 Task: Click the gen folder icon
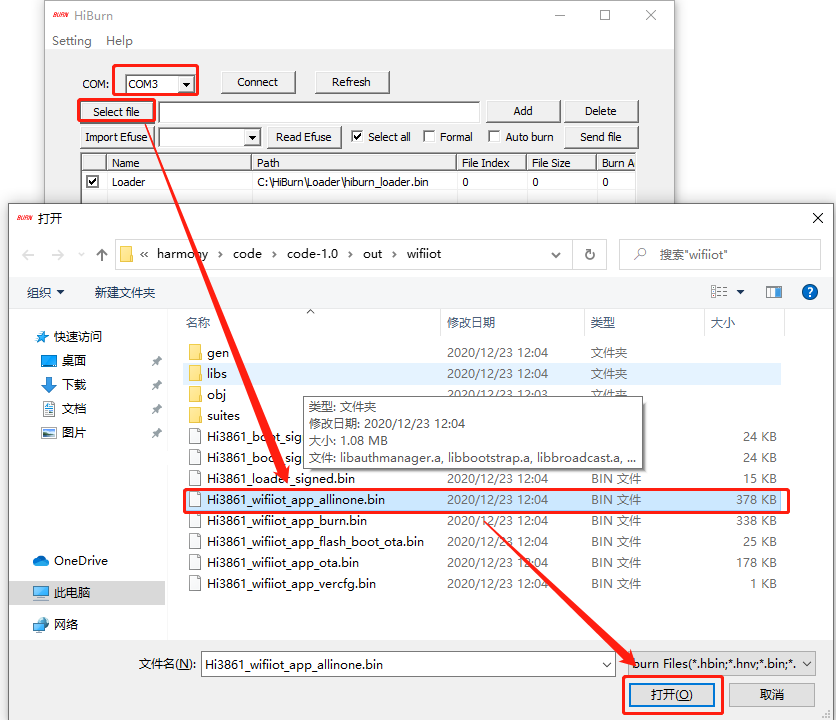(195, 353)
